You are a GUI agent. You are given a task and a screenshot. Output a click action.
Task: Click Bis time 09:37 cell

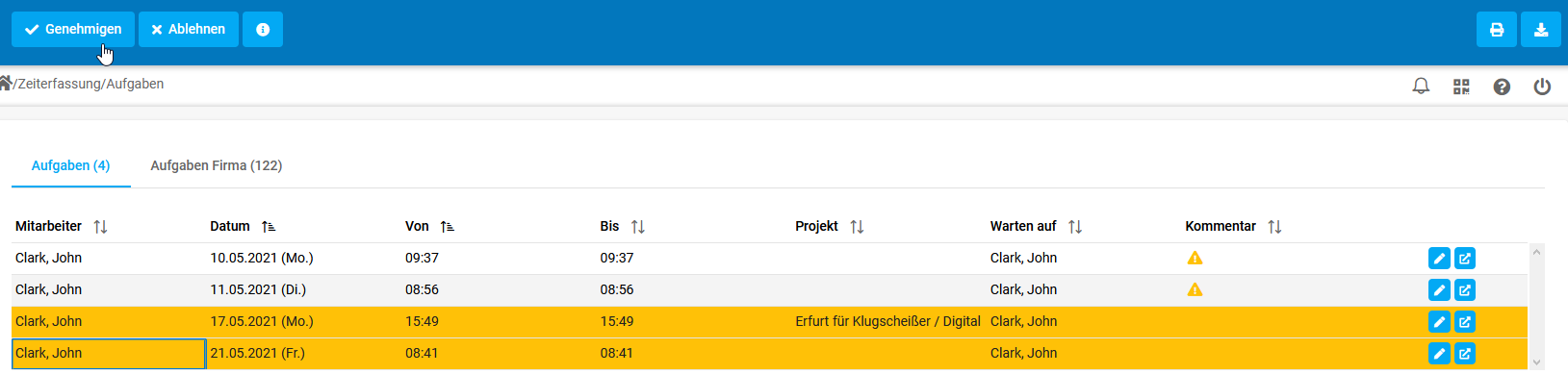[694, 258]
